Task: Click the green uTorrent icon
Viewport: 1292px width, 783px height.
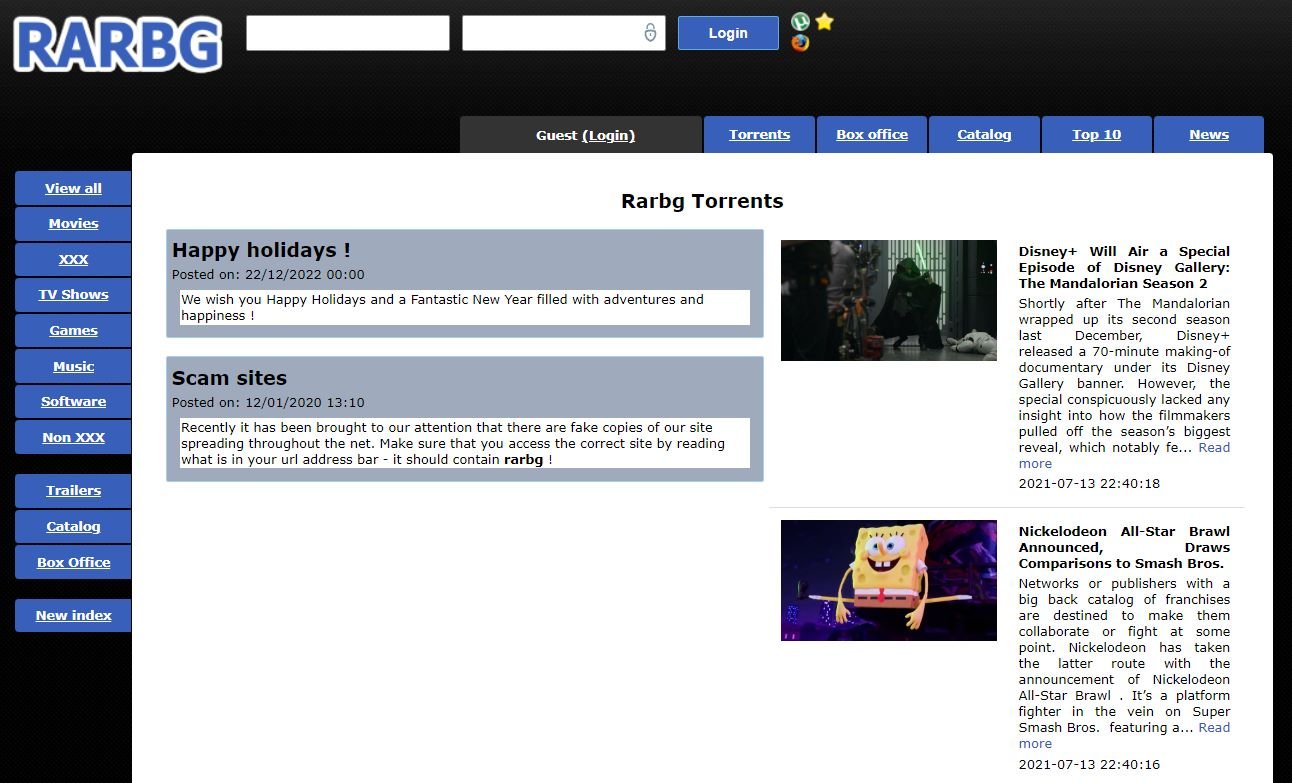Action: point(800,22)
